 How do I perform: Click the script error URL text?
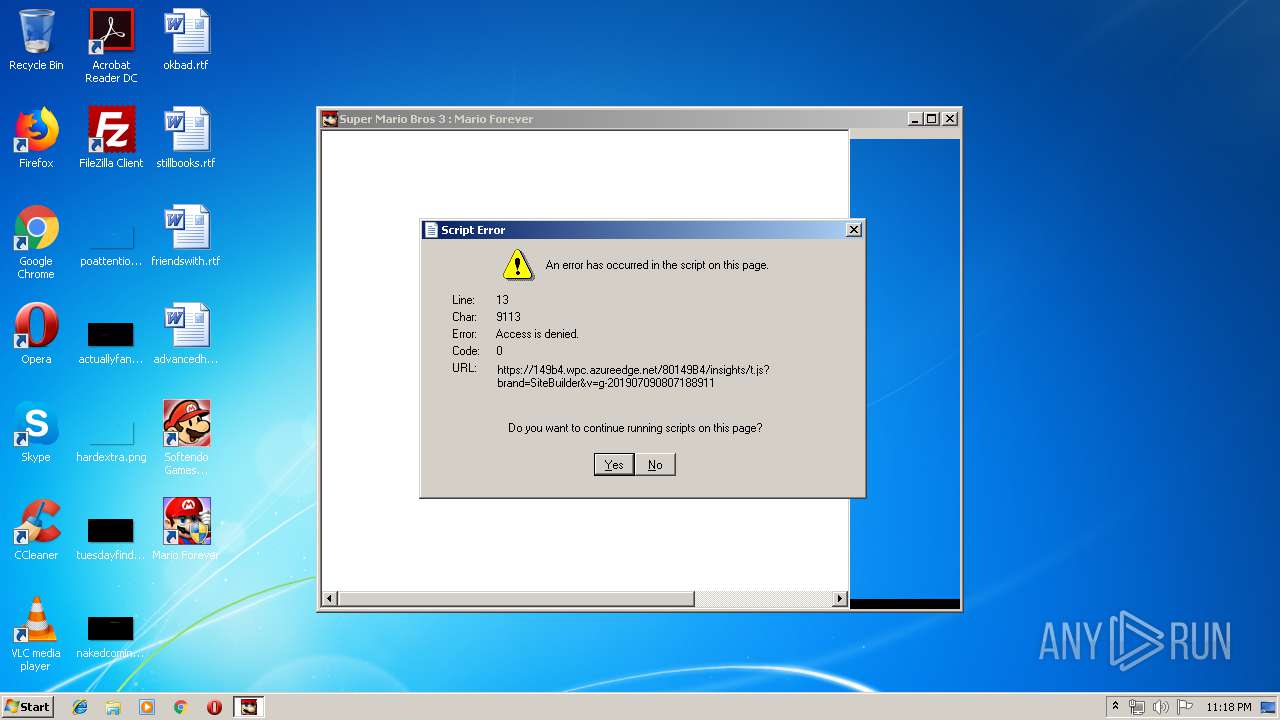[x=633, y=376]
